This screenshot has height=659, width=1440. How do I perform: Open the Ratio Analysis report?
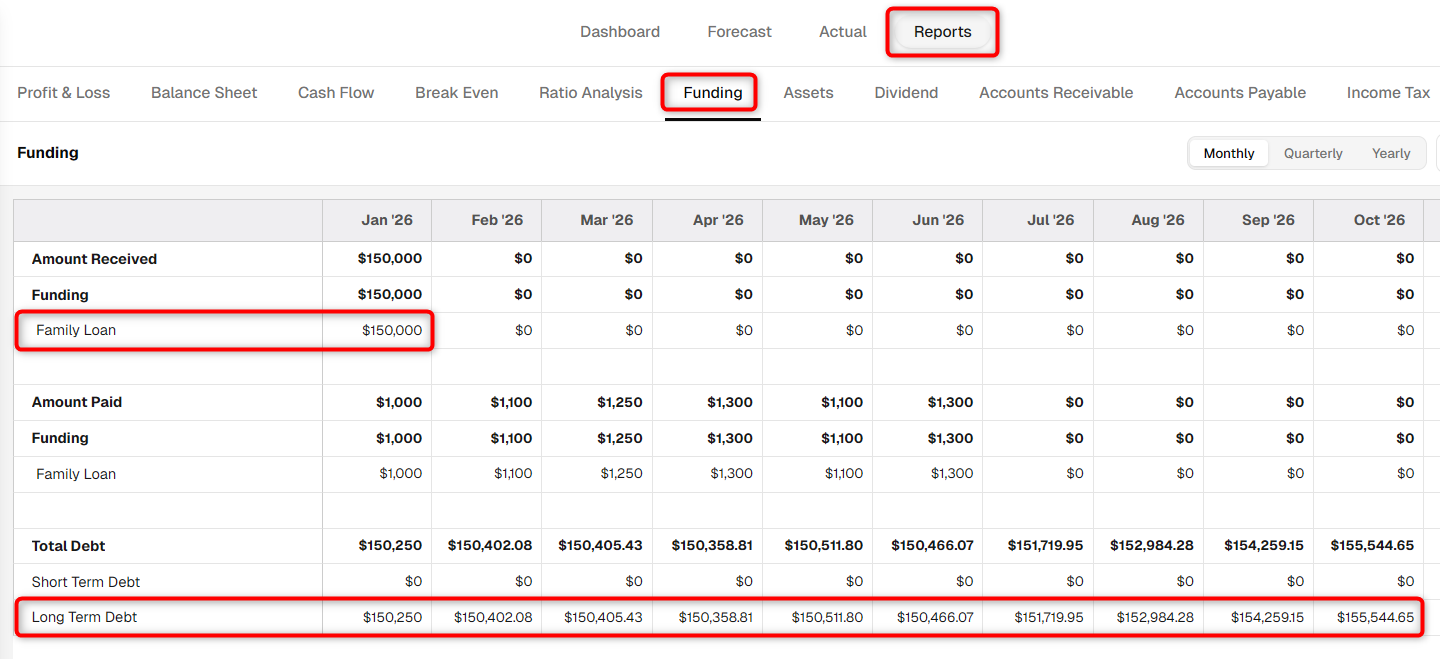[x=591, y=93]
